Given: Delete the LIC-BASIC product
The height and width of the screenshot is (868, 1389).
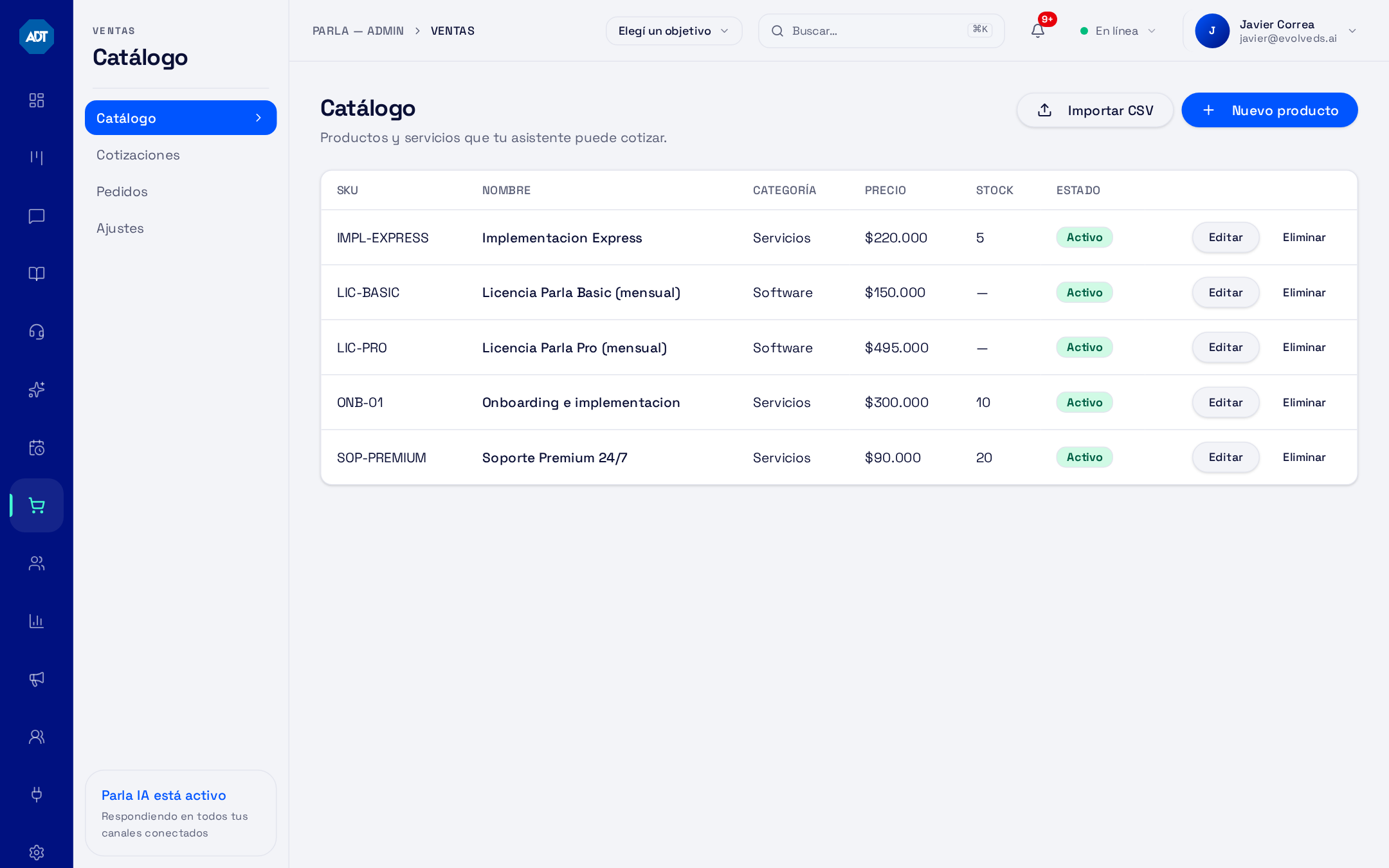Looking at the screenshot, I should pos(1304,293).
